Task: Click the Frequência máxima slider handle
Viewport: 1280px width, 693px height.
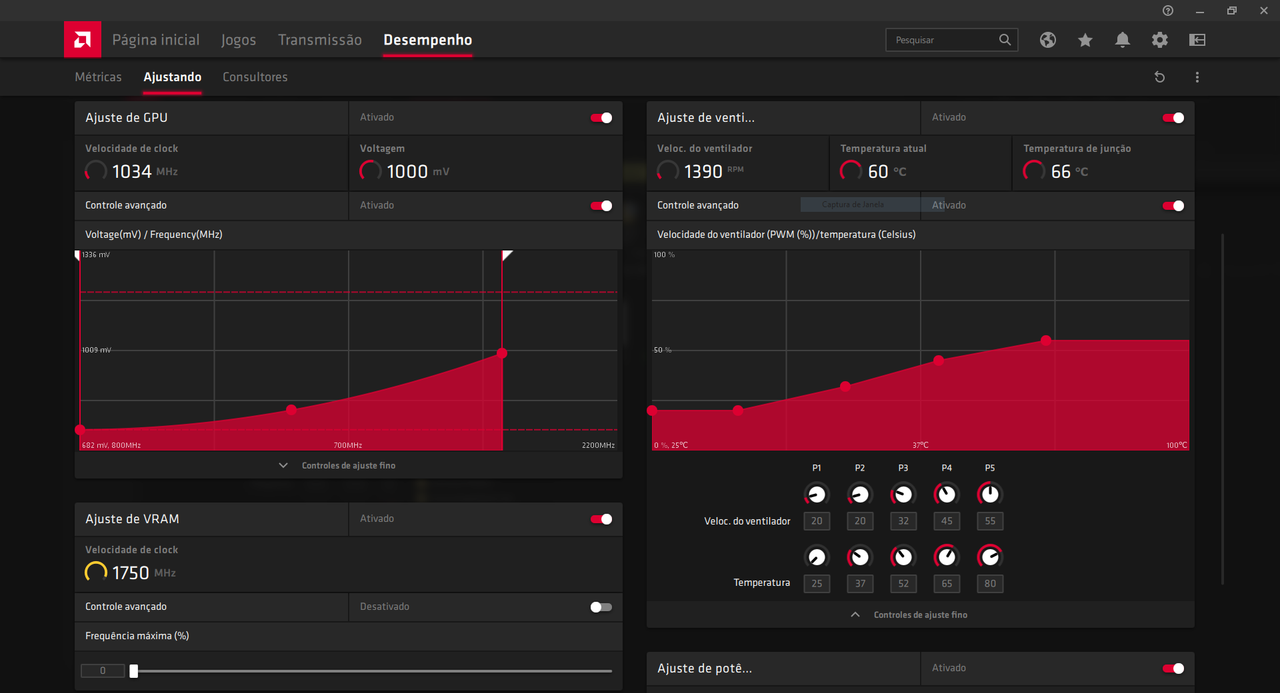Action: tap(134, 671)
